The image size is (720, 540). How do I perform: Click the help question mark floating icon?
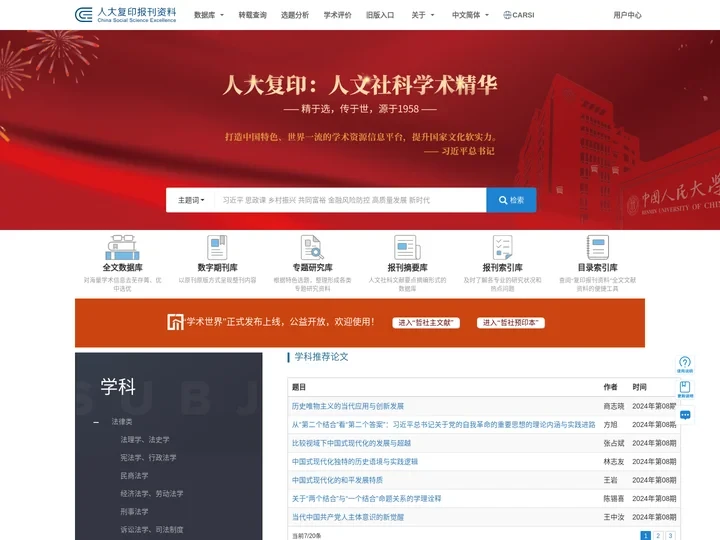point(685,365)
